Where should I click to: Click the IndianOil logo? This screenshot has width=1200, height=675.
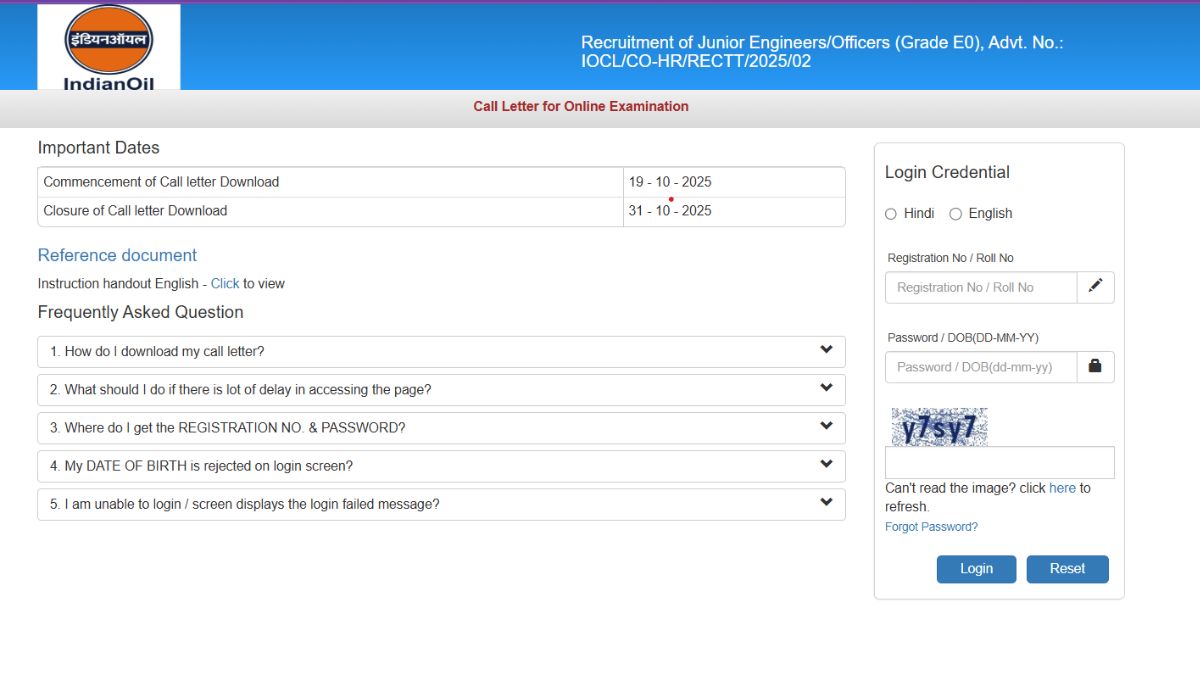[x=108, y=48]
